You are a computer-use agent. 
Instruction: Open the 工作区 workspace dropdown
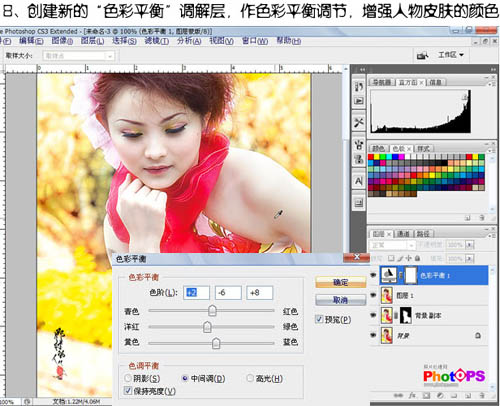(x=451, y=55)
